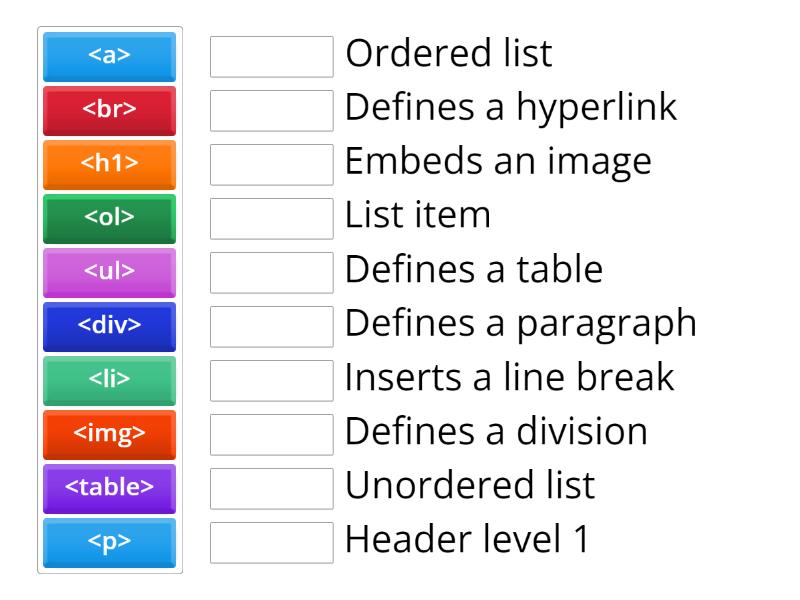The height and width of the screenshot is (600, 800).
Task: Select the green <ol> tag tile
Action: coord(109,219)
